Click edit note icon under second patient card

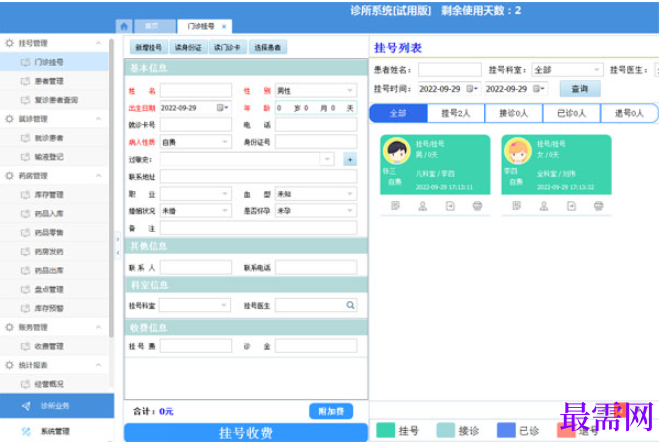pyautogui.click(x=516, y=206)
